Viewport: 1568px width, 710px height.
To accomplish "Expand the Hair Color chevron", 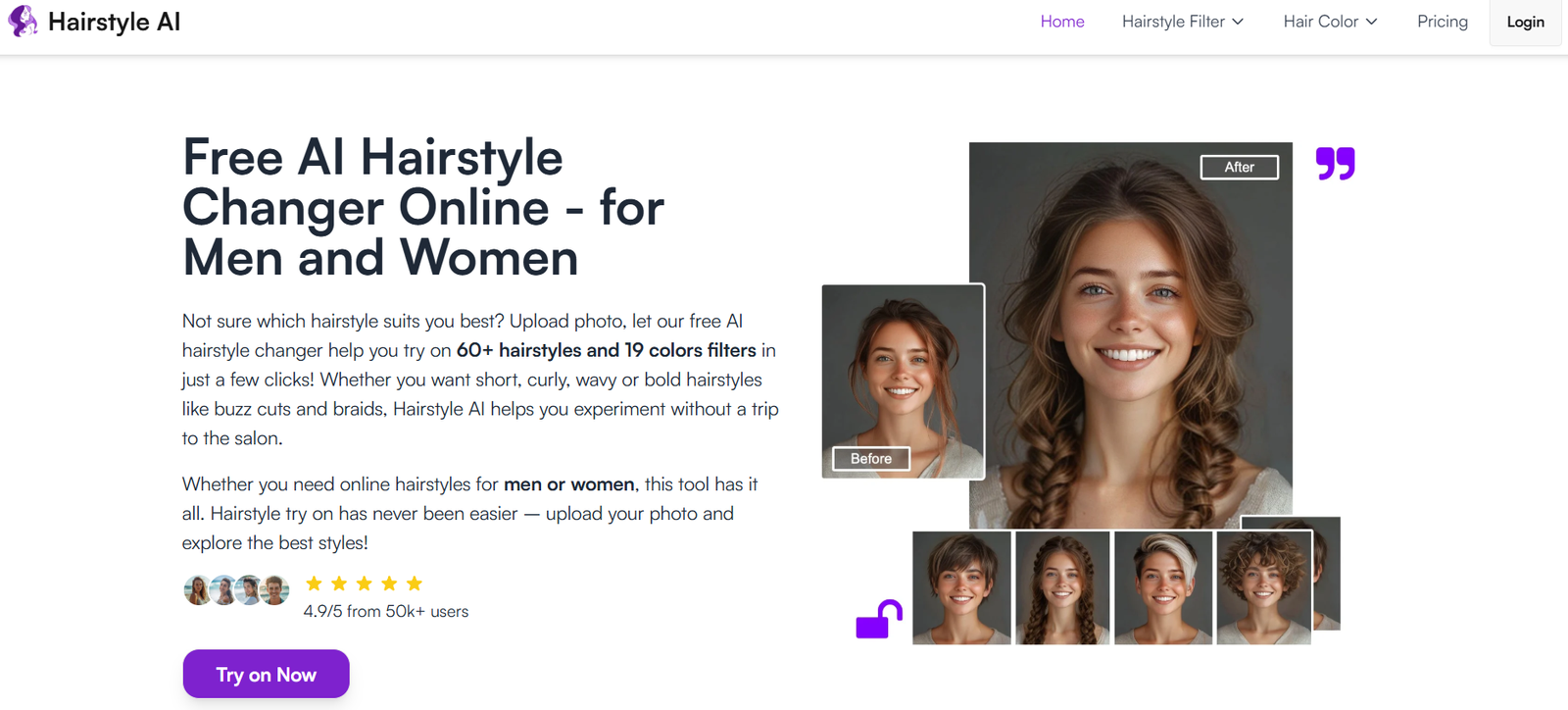I will (x=1371, y=22).
